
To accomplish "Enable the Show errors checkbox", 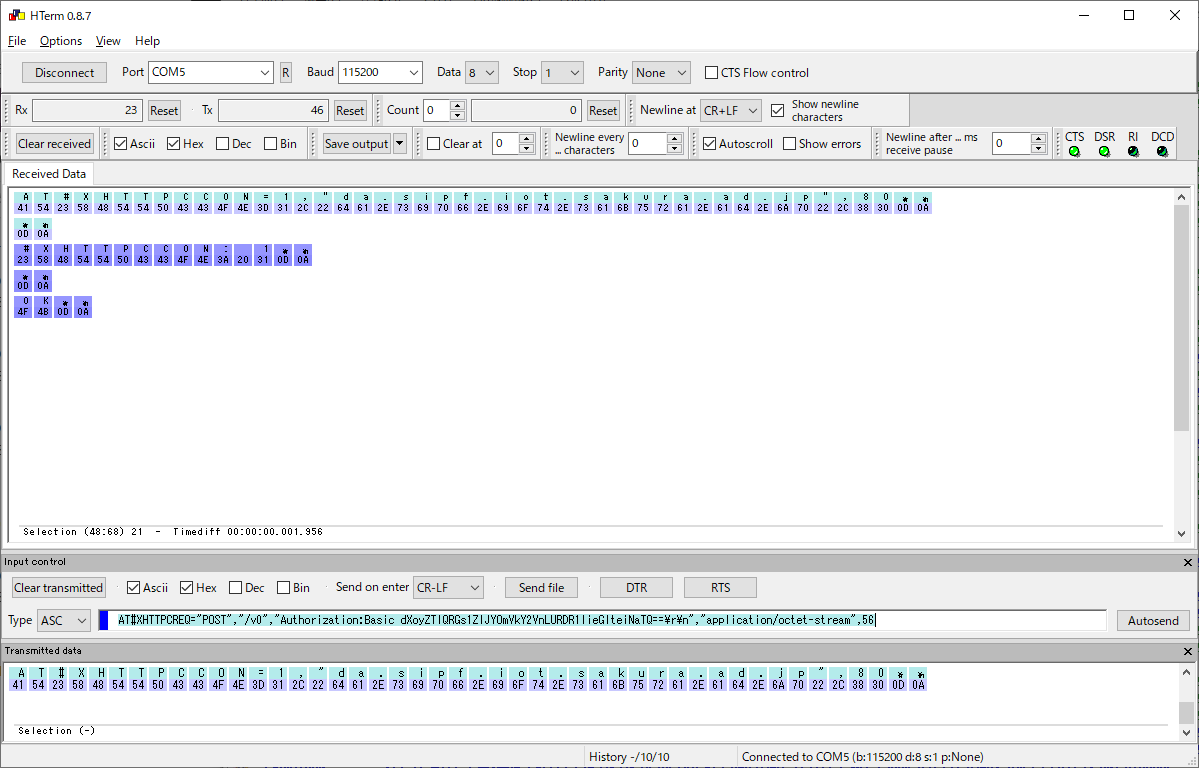I will point(790,144).
